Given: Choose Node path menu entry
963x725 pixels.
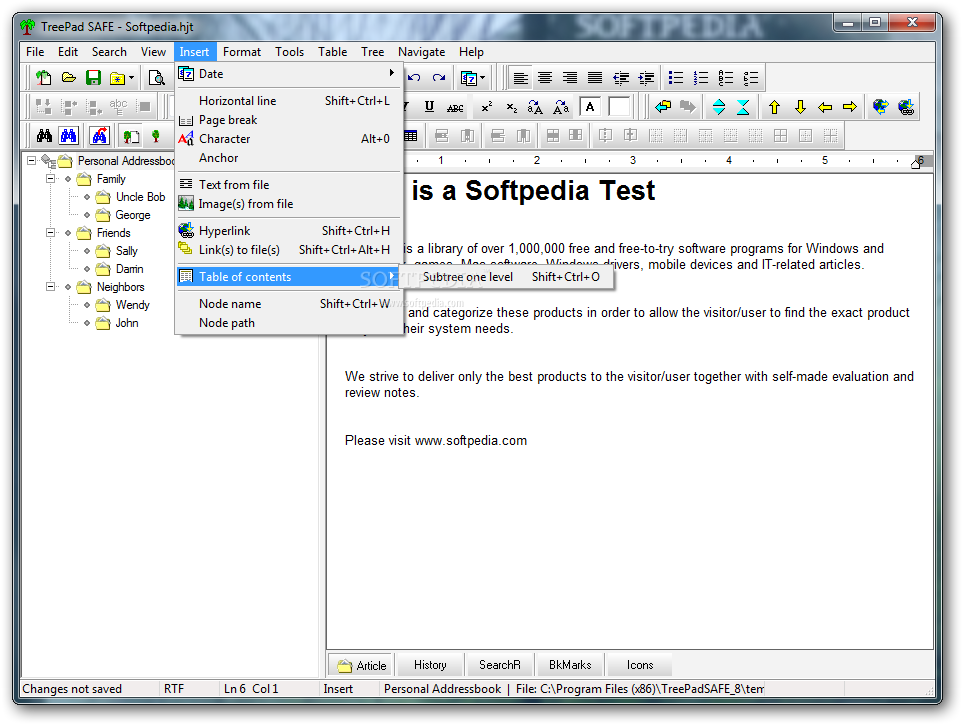Looking at the screenshot, I should [x=289, y=323].
